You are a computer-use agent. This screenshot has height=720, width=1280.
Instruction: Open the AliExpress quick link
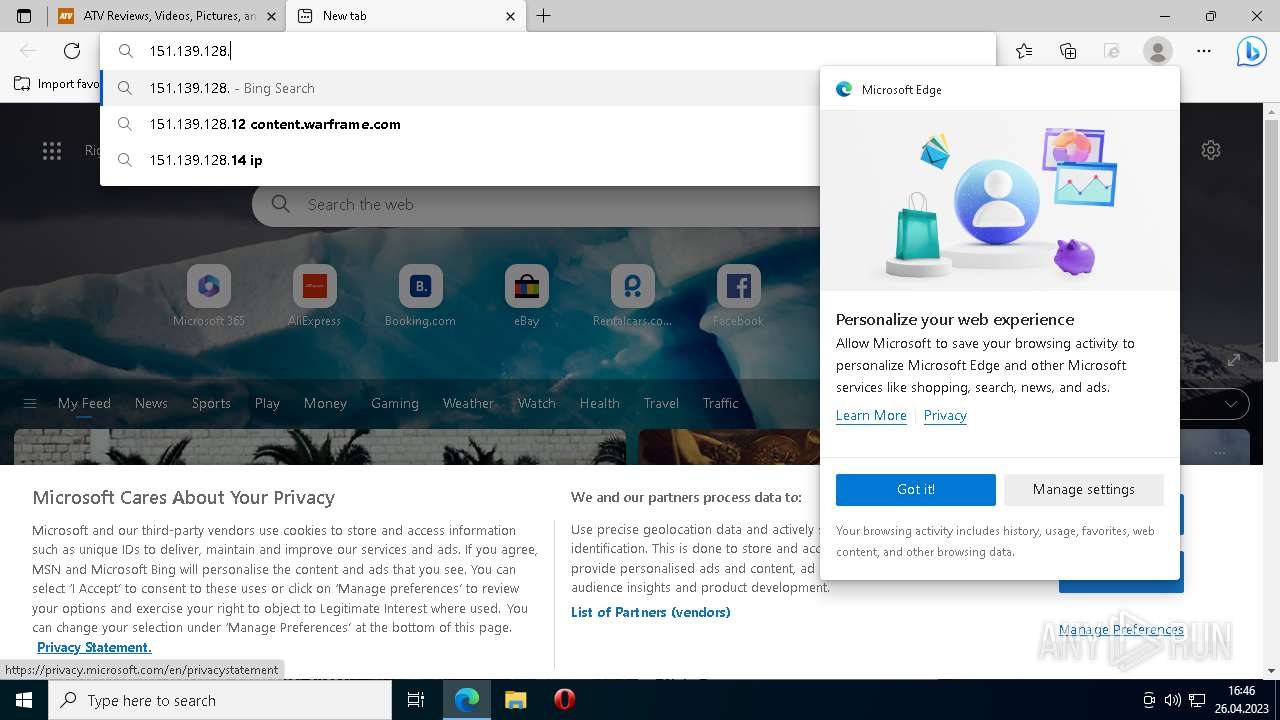click(315, 297)
